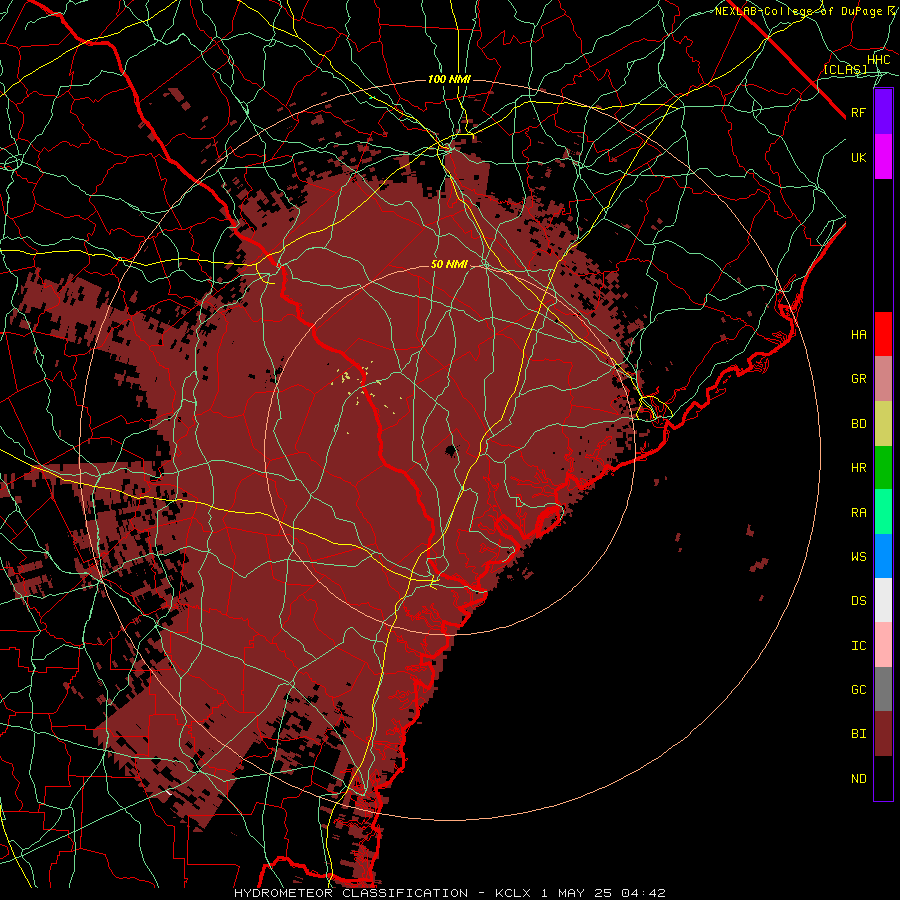
Task: Click the '[CLAS]' label
Action: pyautogui.click(x=845, y=70)
